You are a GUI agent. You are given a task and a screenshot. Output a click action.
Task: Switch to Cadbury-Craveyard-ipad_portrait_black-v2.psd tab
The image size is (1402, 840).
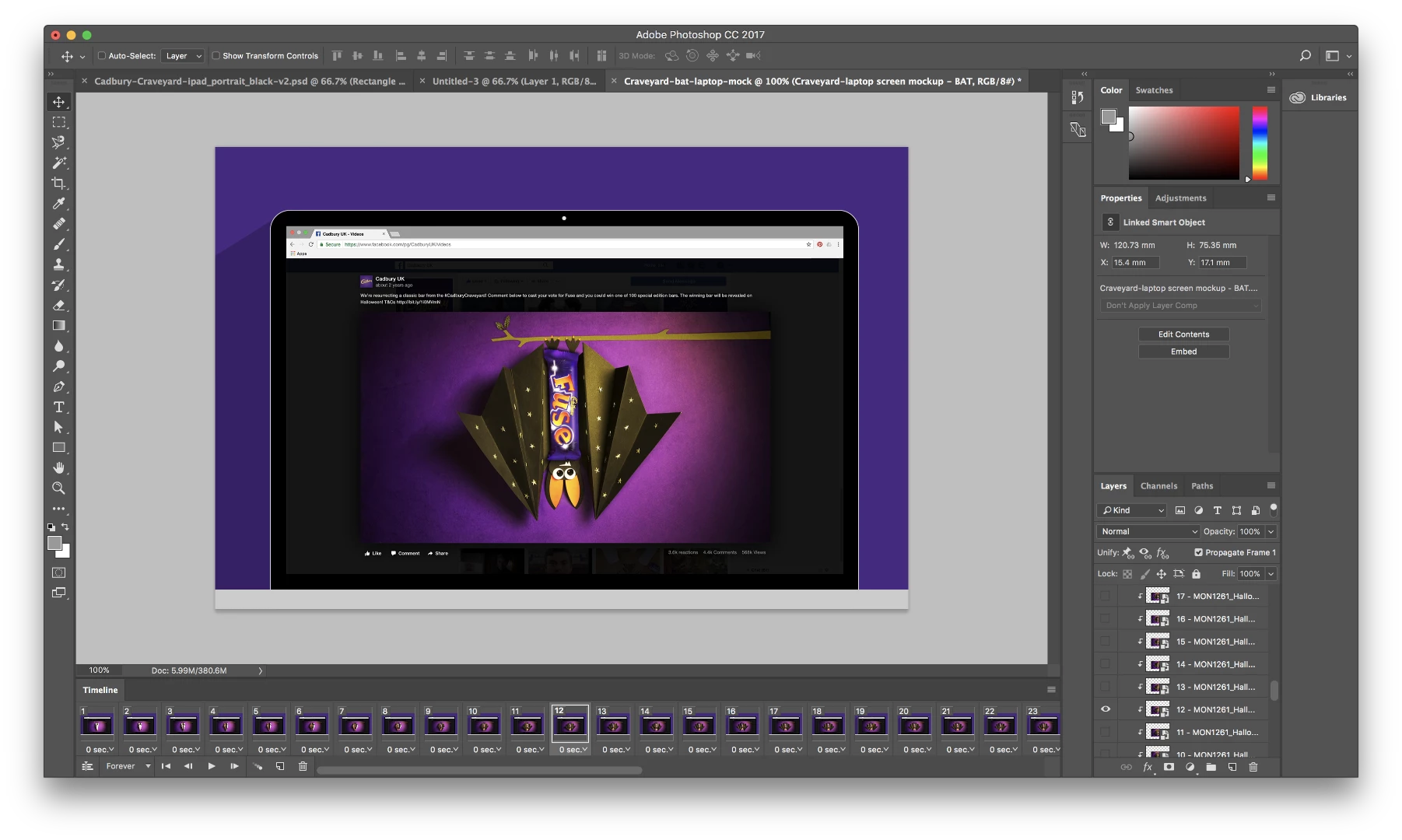249,81
